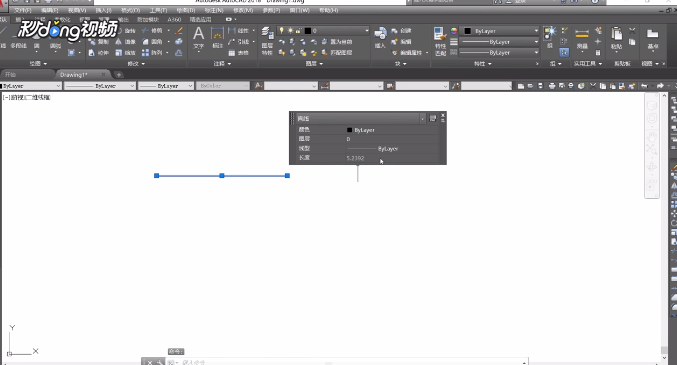Toggle layer freeze sun icon
This screenshot has height=365, width=677.
pos(290,31)
